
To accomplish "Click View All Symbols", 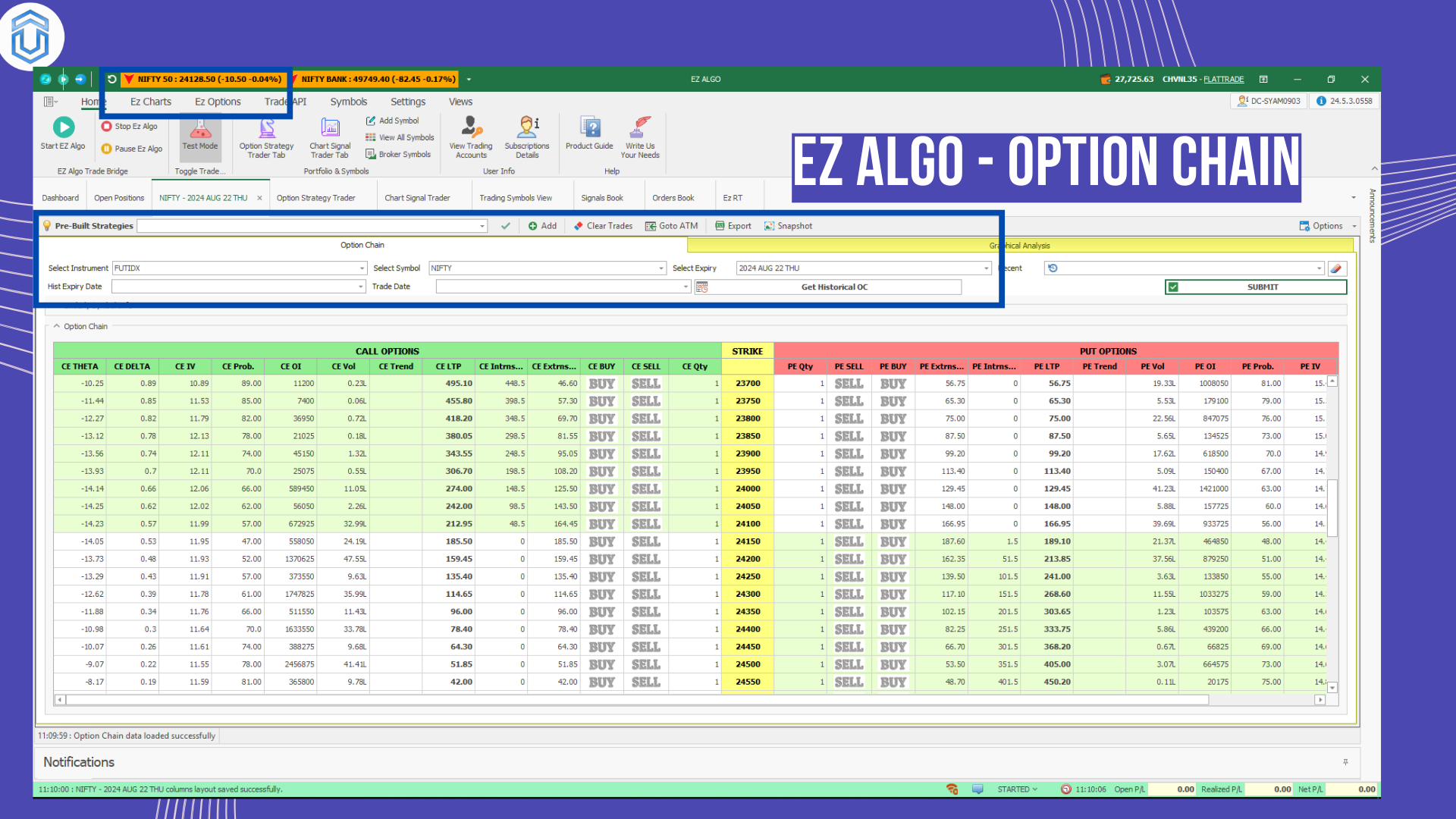I will click(x=400, y=137).
